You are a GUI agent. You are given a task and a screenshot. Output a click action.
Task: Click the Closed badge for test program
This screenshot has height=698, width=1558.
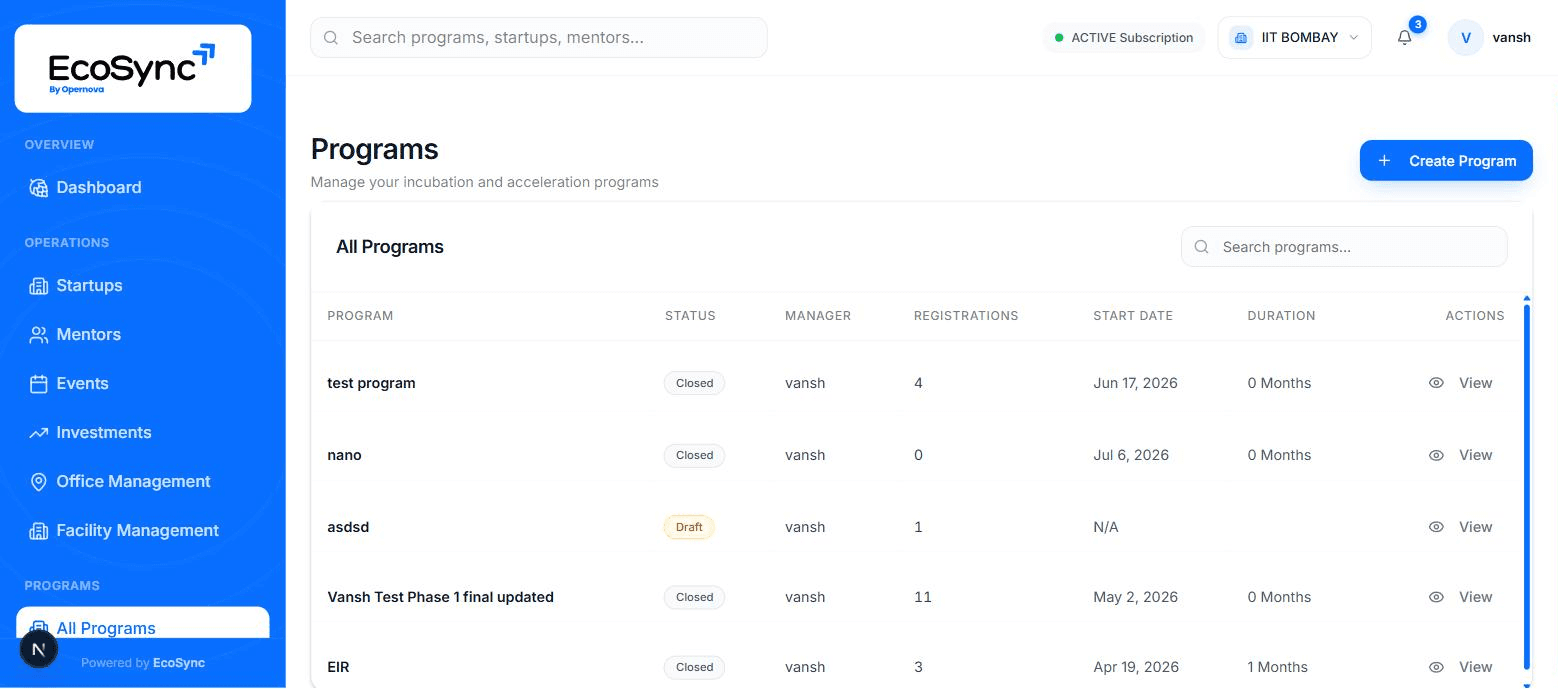[694, 383]
